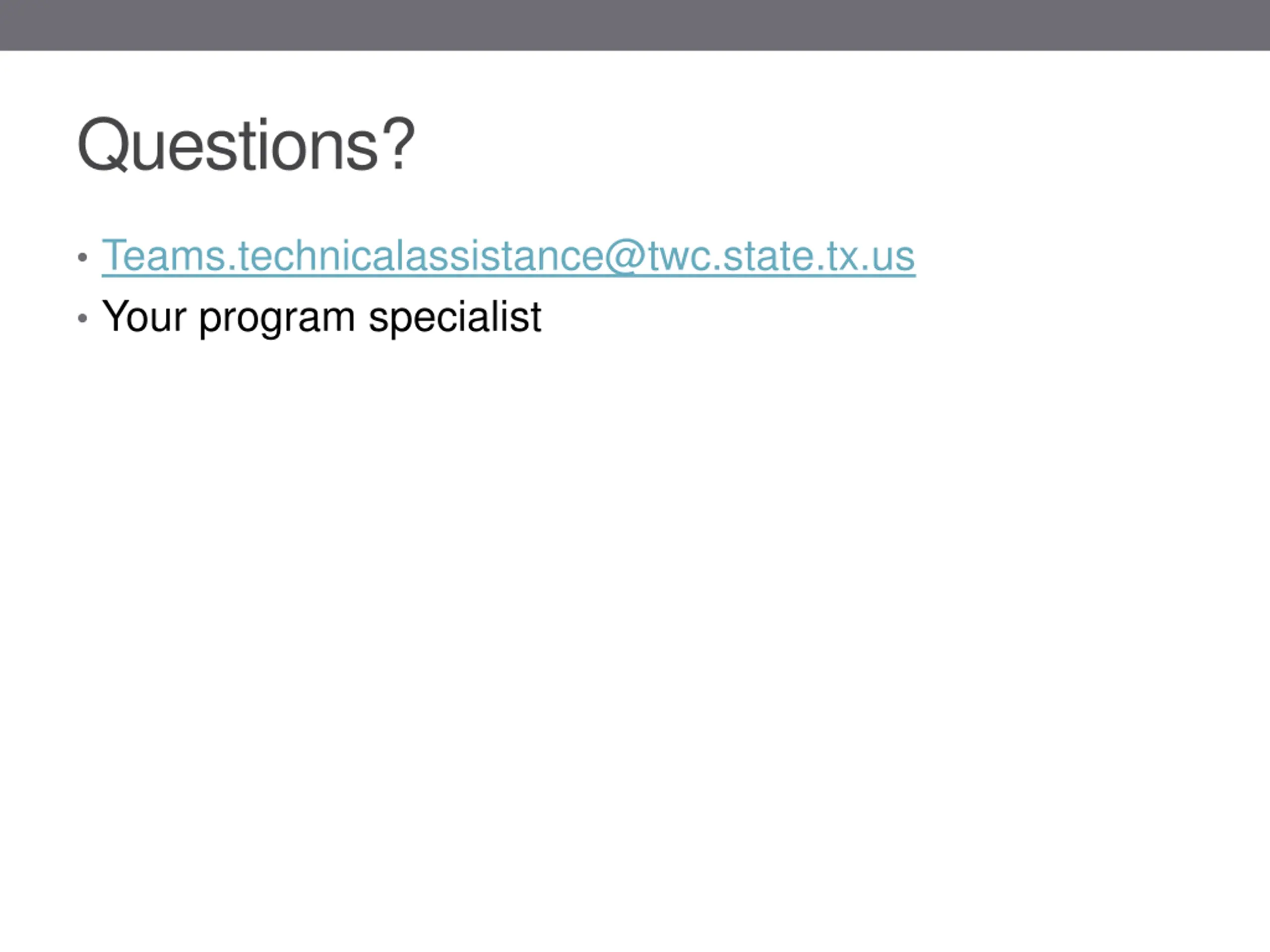Click the word "Your" in second bullet

143,316
